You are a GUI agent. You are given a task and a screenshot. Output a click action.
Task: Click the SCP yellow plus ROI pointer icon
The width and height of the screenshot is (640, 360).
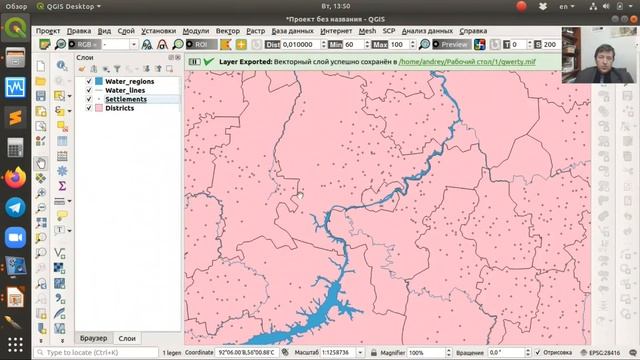coord(241,44)
